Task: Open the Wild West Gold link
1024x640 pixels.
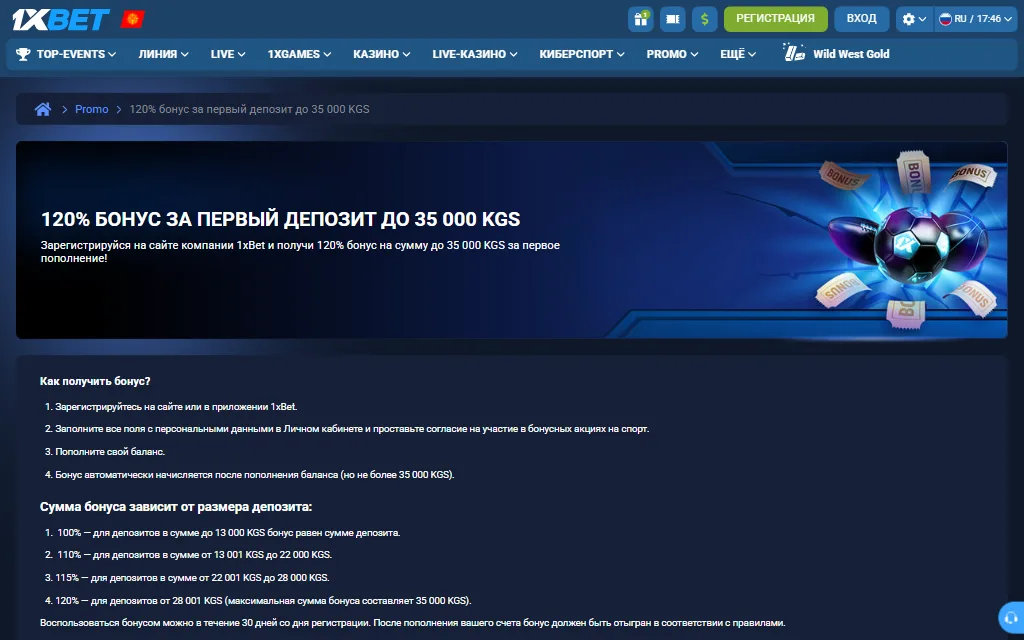Action: tap(851, 54)
